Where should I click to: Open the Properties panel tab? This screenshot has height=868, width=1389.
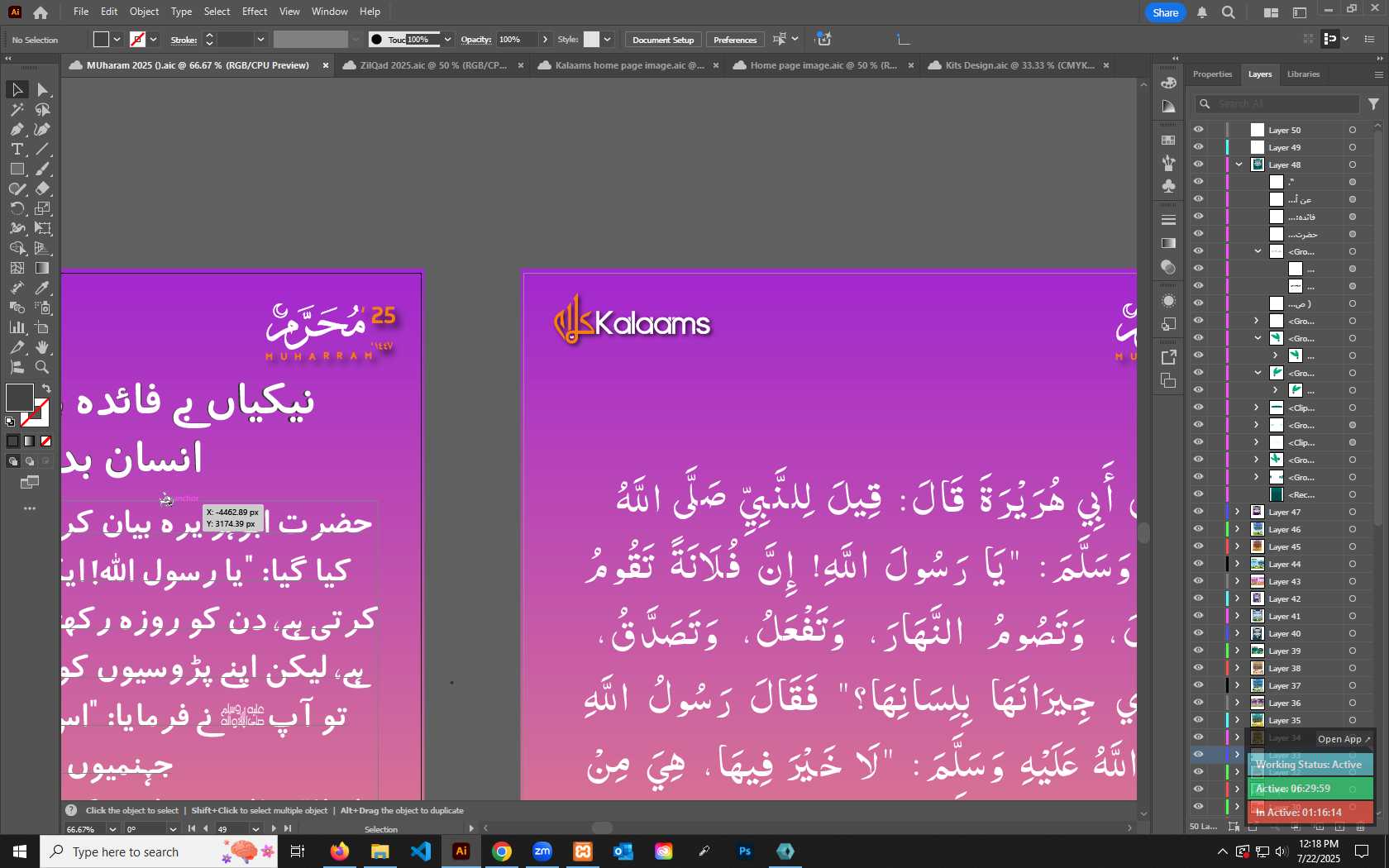coord(1212,74)
